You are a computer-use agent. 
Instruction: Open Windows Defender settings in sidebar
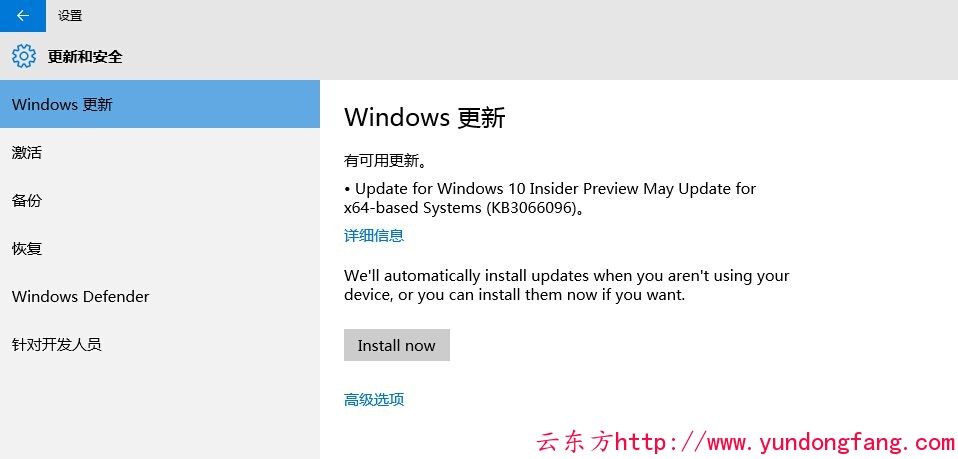(x=159, y=296)
